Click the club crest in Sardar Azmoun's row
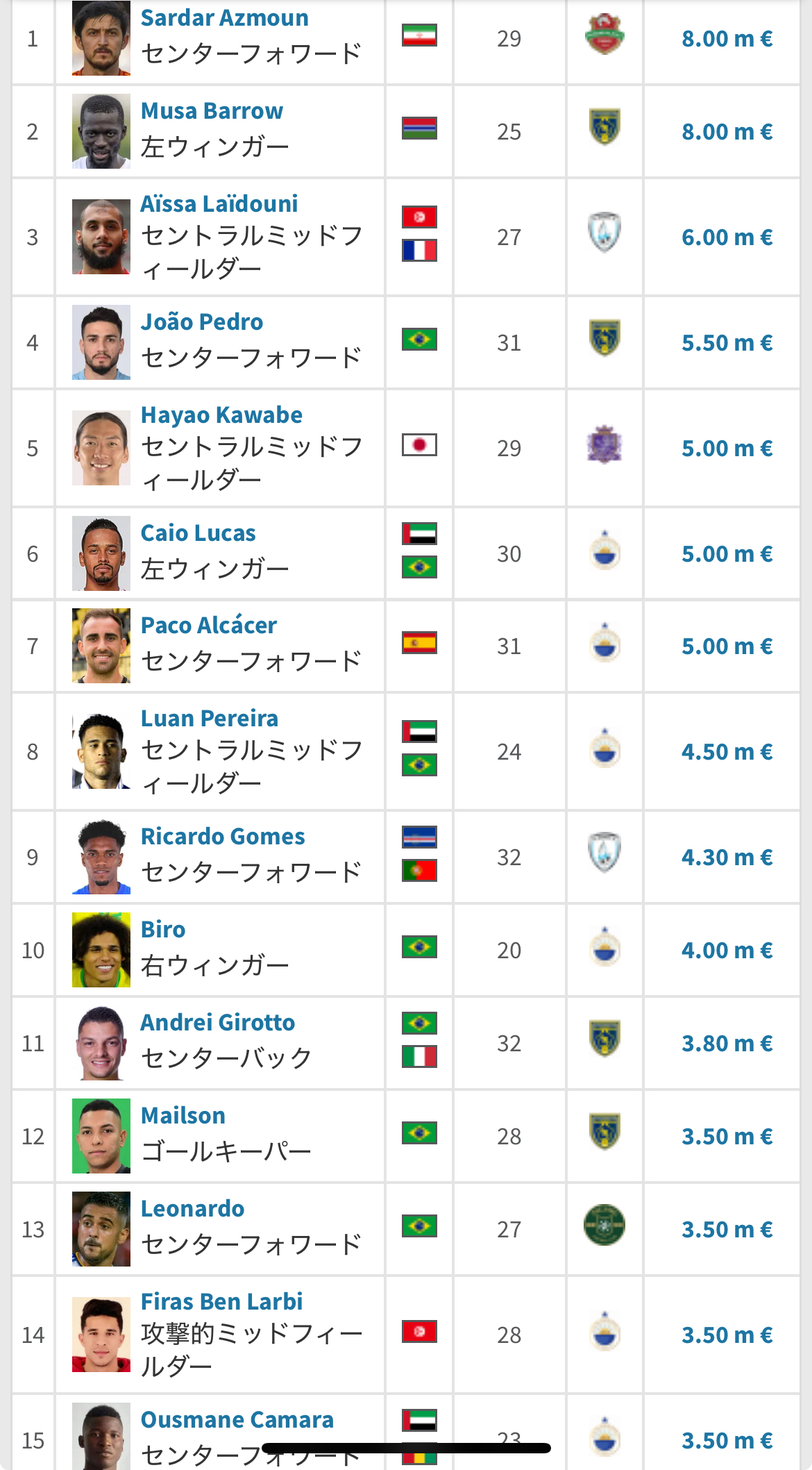This screenshot has width=812, height=1470. coord(604,35)
